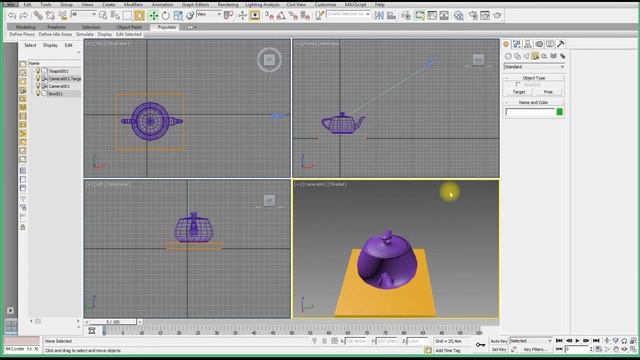The image size is (640, 360).
Task: Toggle the Spinner Snap button
Action: pos(305,16)
